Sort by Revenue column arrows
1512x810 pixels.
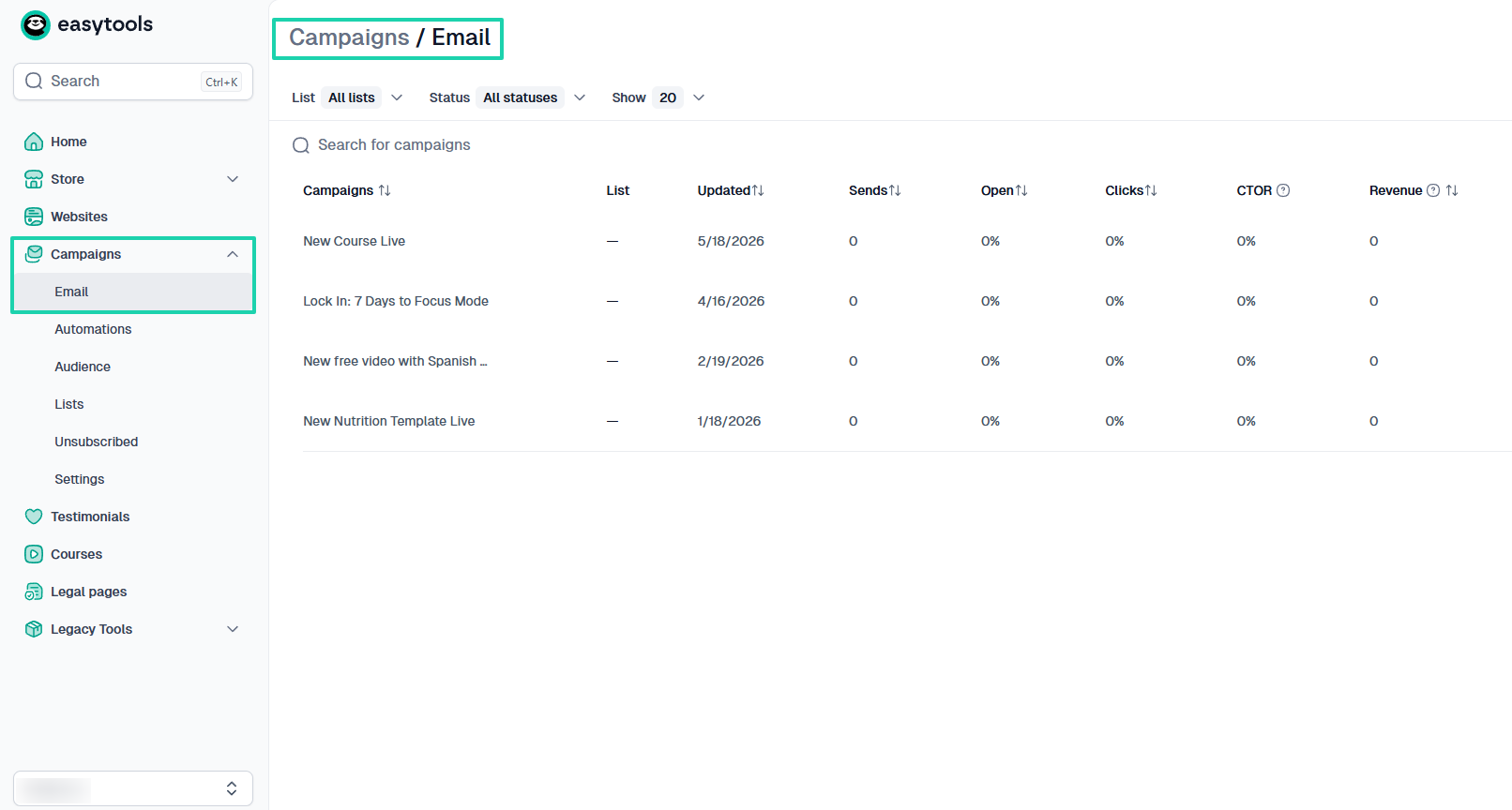click(x=1452, y=190)
